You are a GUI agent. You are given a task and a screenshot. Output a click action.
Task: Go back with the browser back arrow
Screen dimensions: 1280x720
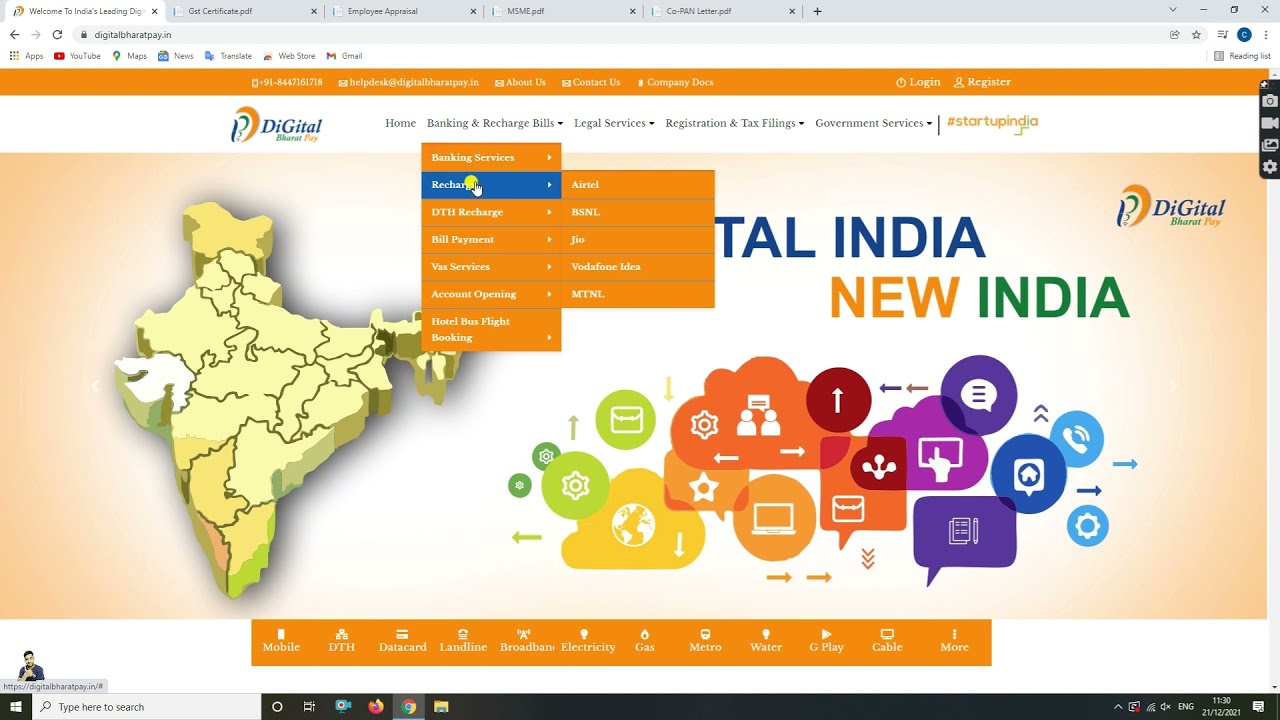(x=14, y=34)
